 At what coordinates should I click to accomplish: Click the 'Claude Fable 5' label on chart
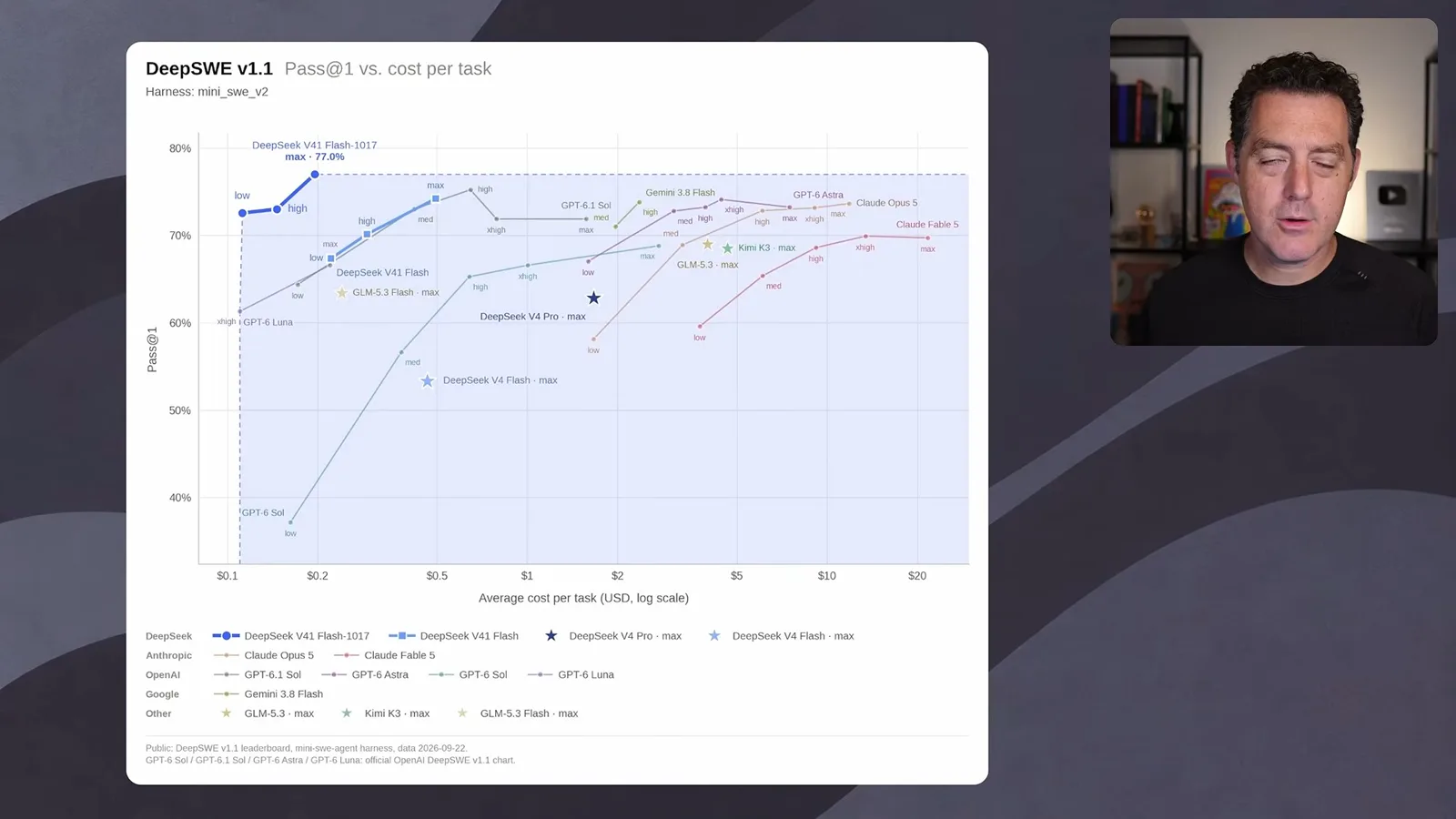point(927,225)
